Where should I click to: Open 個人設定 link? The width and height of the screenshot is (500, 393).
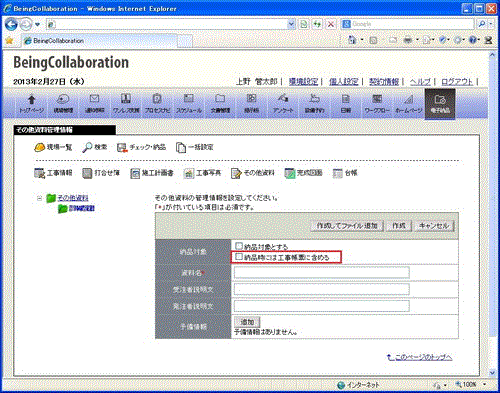click(344, 81)
